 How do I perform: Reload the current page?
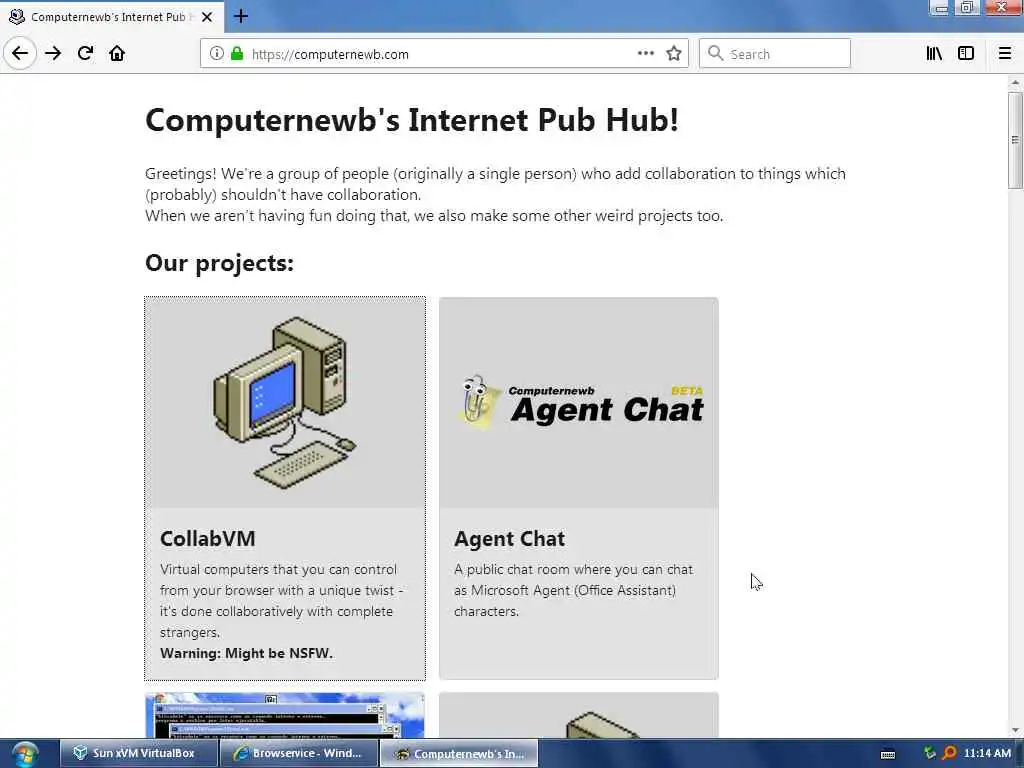[x=85, y=53]
